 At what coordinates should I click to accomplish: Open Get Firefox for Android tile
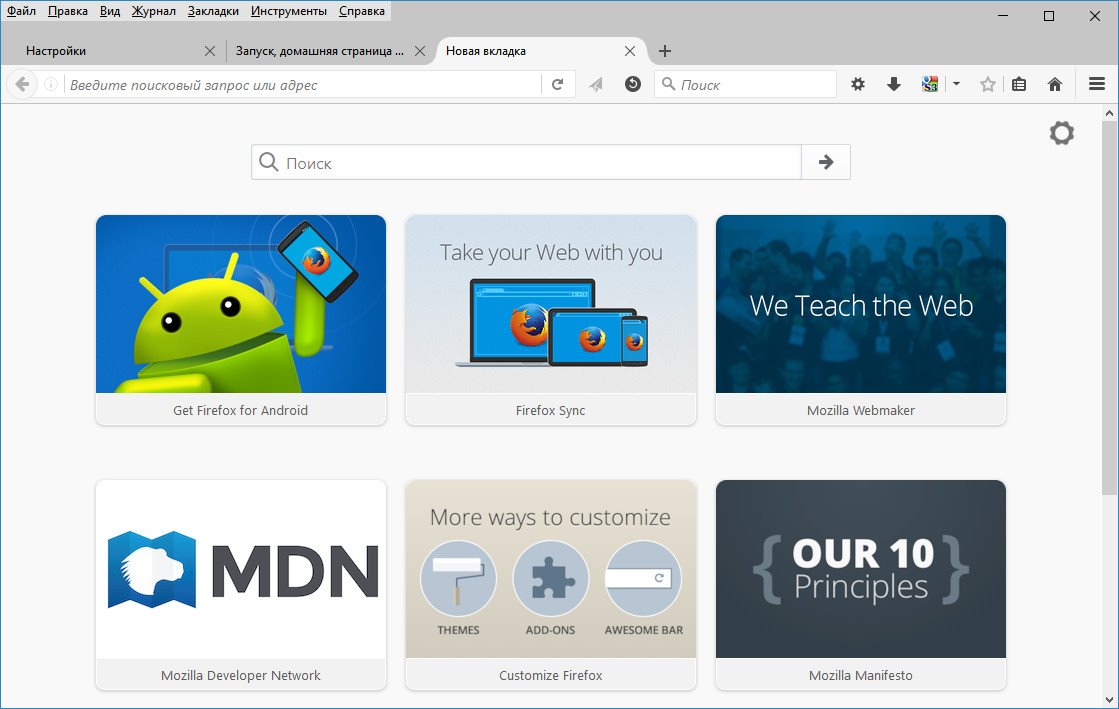tap(241, 303)
